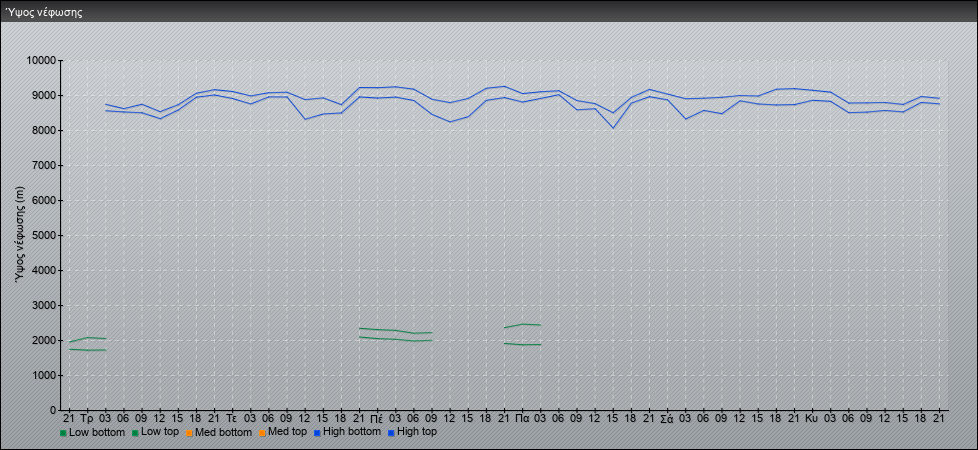Click the 5000 value on the y-axis

tap(44, 236)
